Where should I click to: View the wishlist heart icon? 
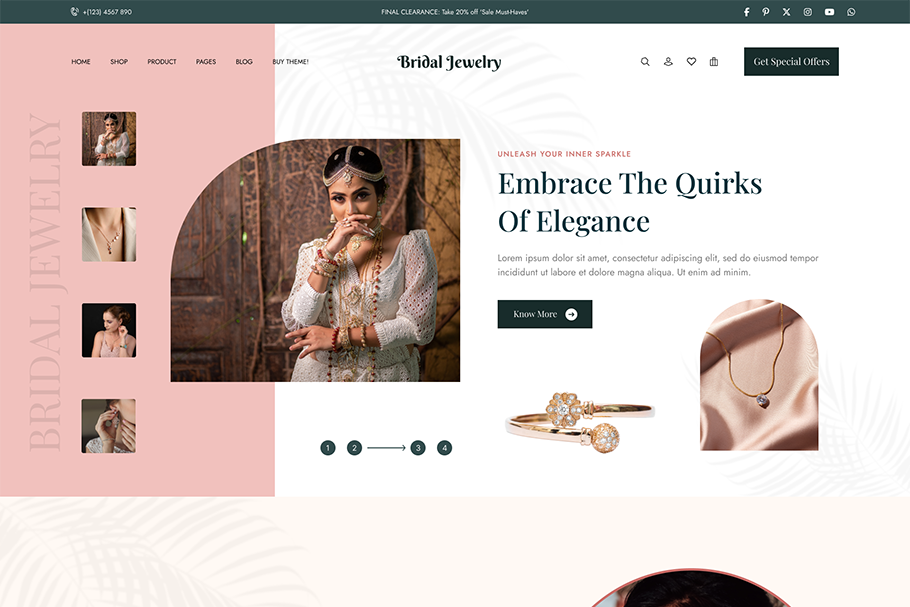[691, 62]
